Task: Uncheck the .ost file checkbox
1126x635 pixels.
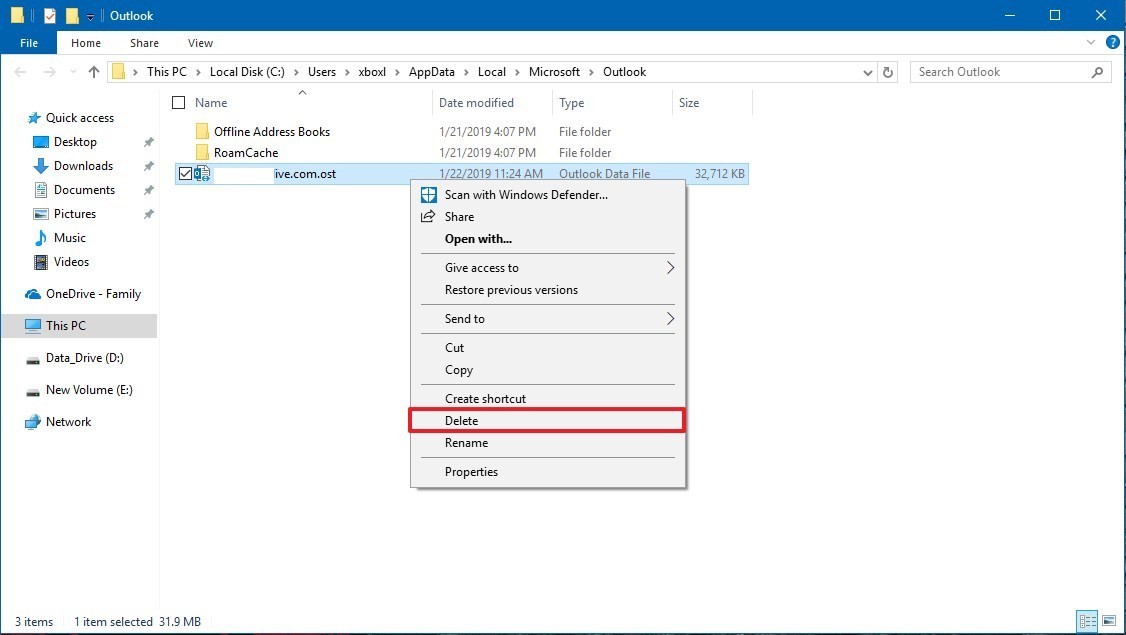Action: click(x=184, y=174)
